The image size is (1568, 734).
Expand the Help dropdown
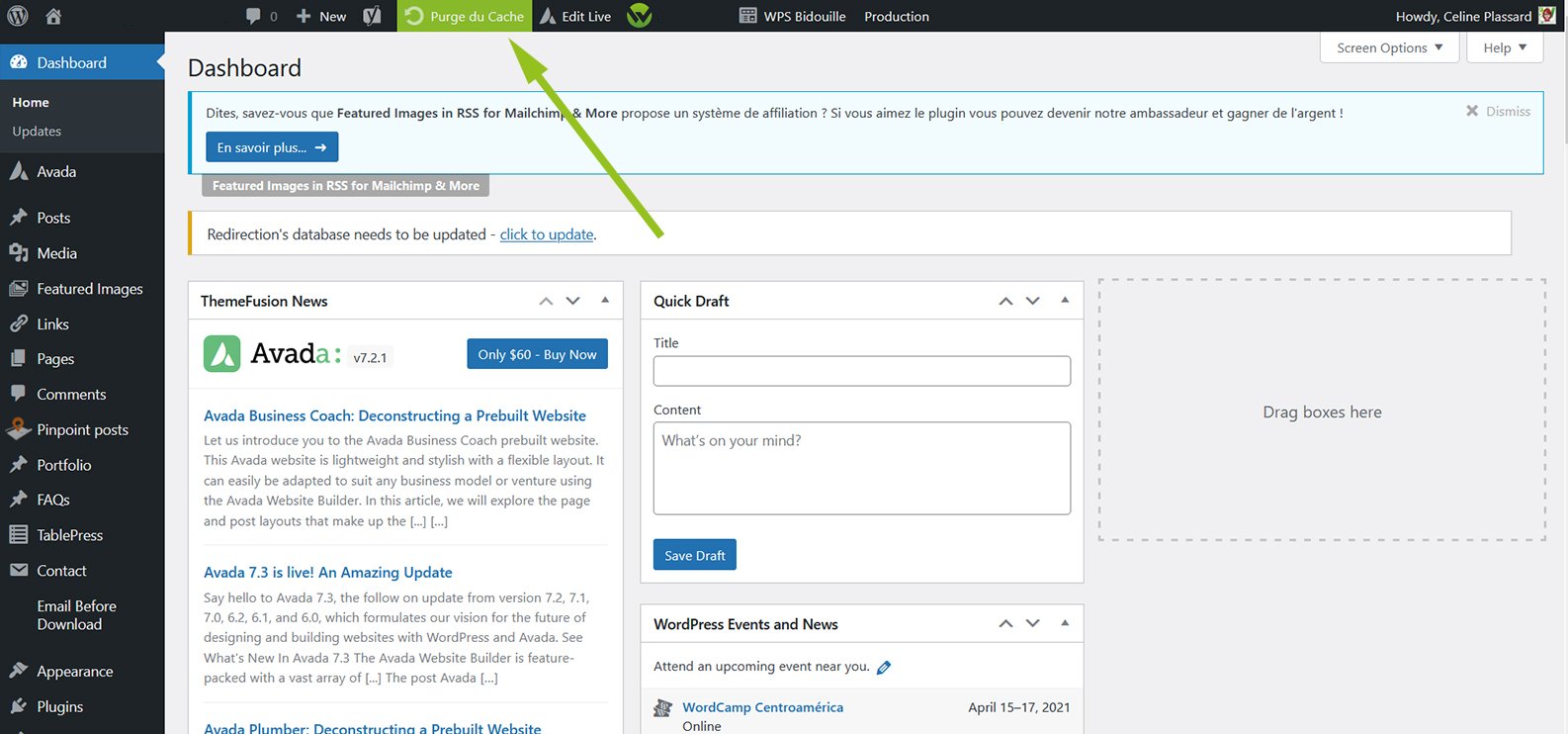tap(1505, 47)
